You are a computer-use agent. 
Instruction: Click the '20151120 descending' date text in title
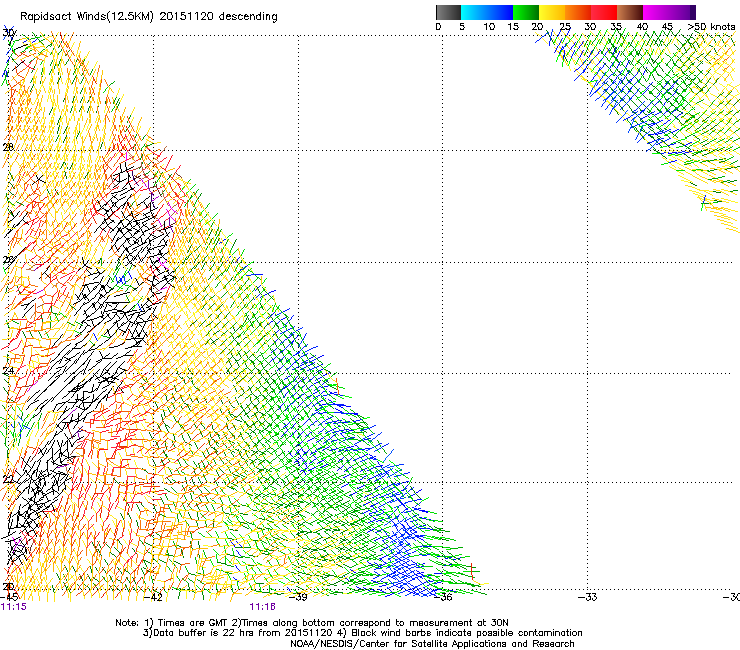click(x=219, y=17)
